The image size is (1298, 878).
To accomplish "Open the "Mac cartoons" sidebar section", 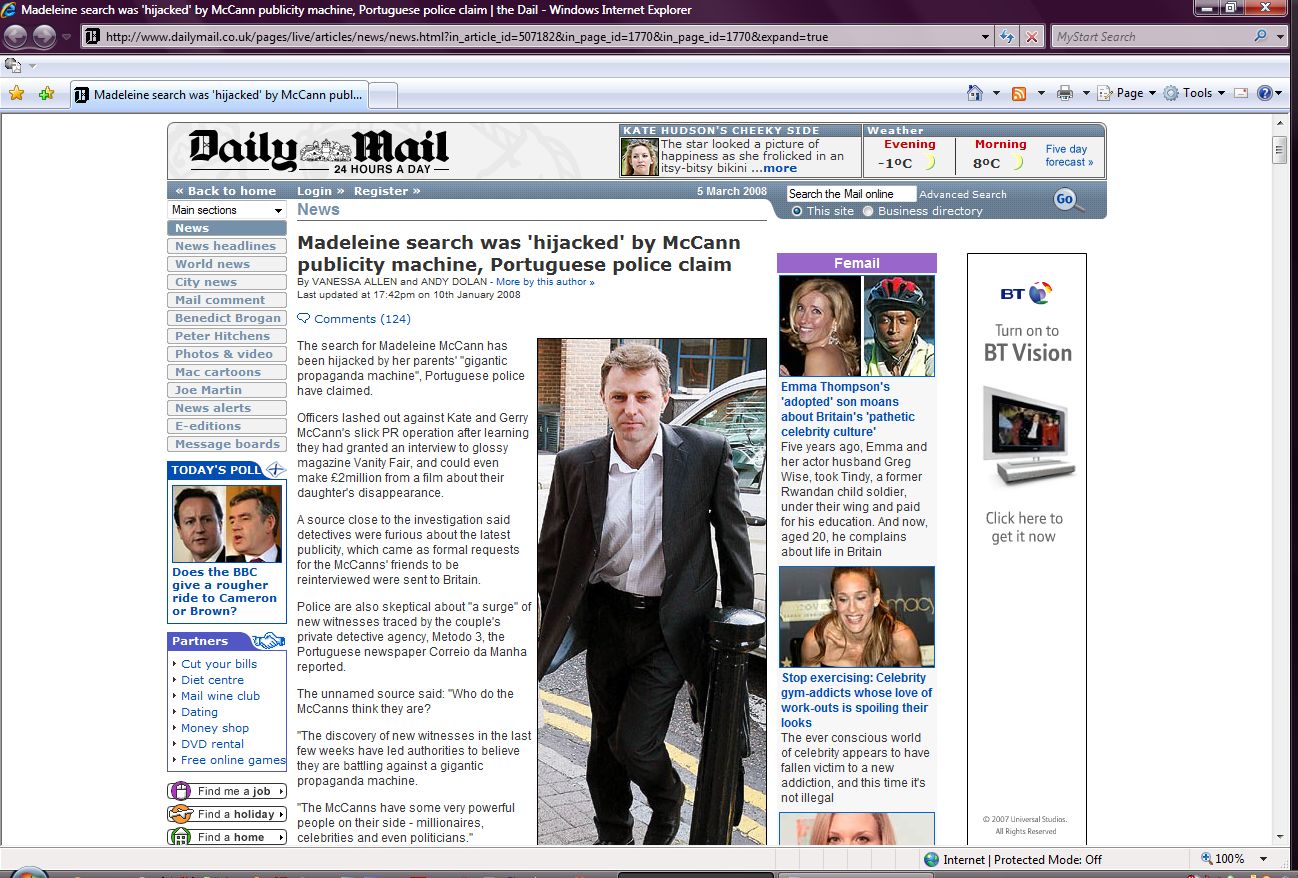I will pyautogui.click(x=217, y=372).
